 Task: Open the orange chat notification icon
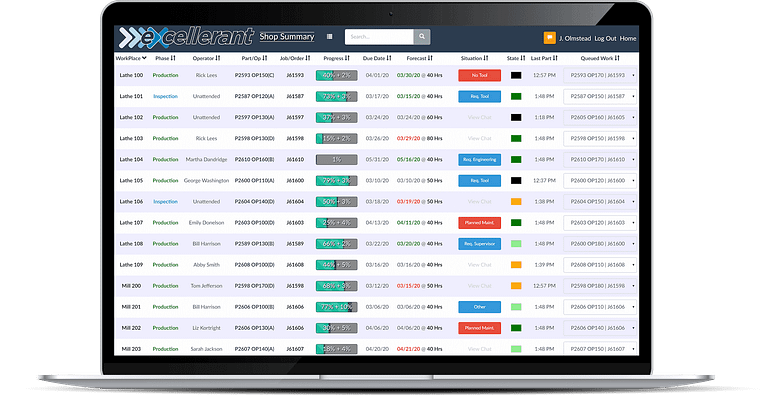click(x=550, y=38)
